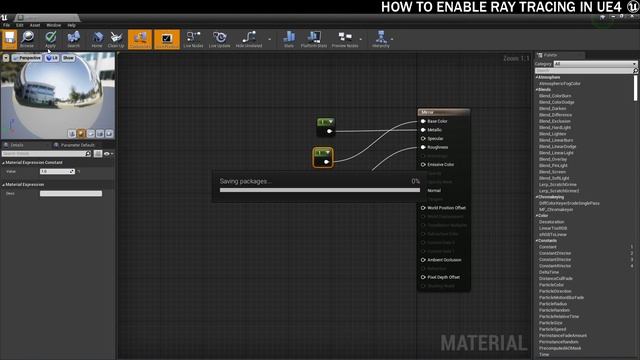Collapse the upper constant node arrow
Screen dimensions: 640x360
click(x=331, y=122)
